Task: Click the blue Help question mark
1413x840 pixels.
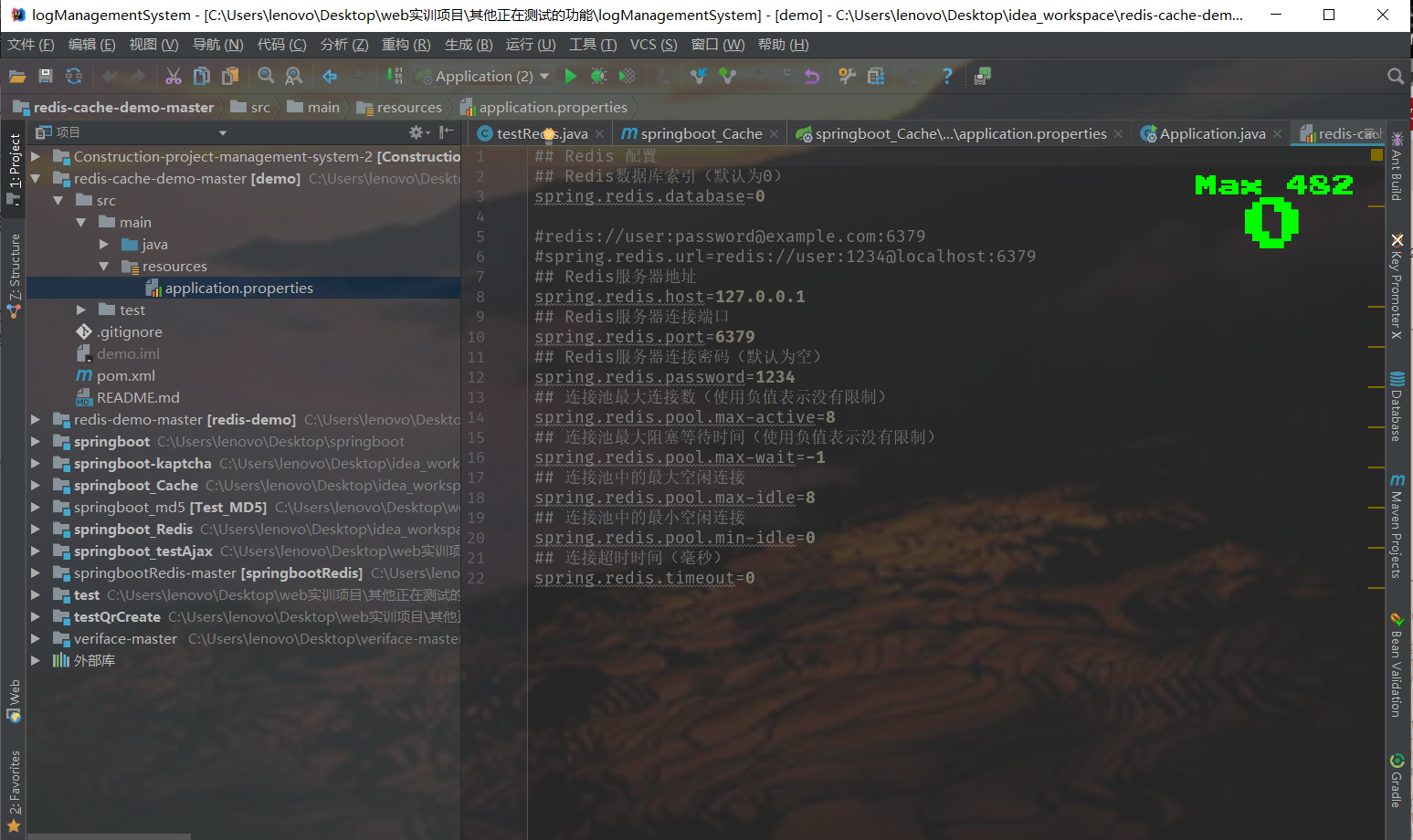Action: point(947,77)
